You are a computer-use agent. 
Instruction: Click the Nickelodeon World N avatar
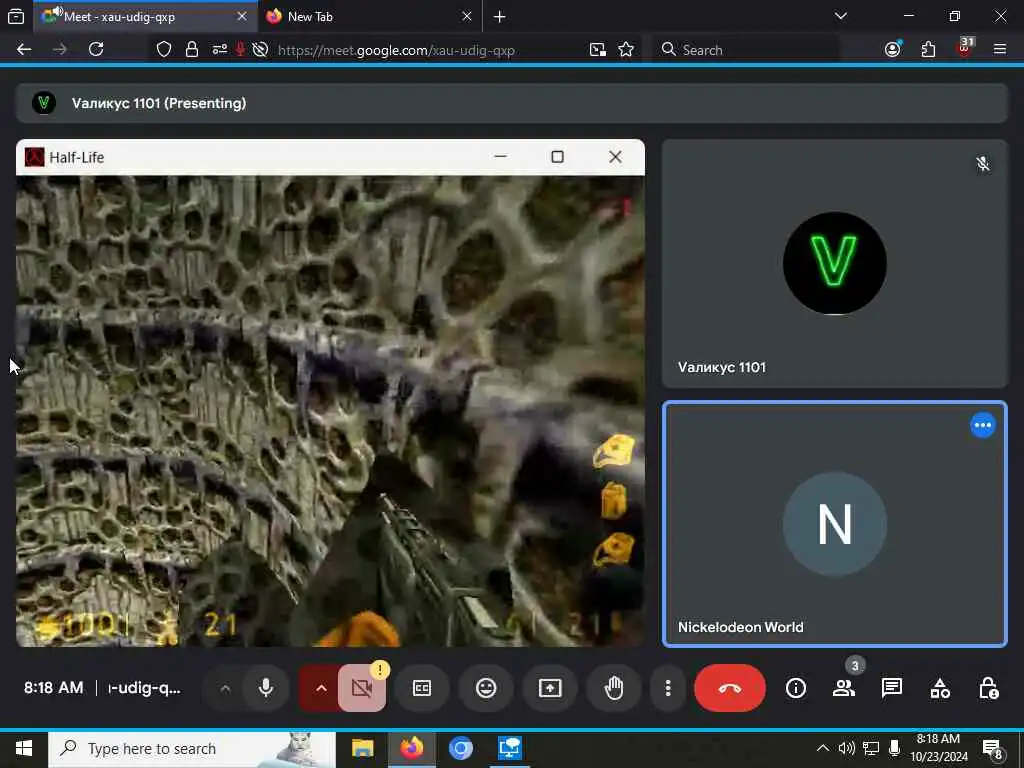(835, 524)
